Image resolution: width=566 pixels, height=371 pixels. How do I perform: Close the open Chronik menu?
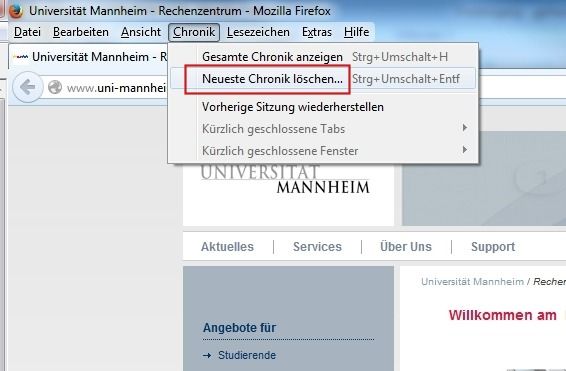pyautogui.click(x=194, y=32)
